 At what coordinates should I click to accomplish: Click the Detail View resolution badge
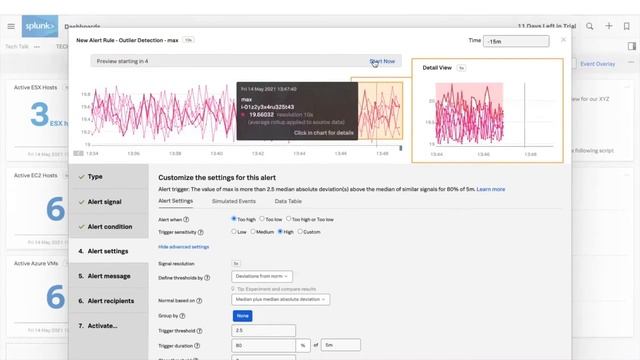click(x=461, y=68)
